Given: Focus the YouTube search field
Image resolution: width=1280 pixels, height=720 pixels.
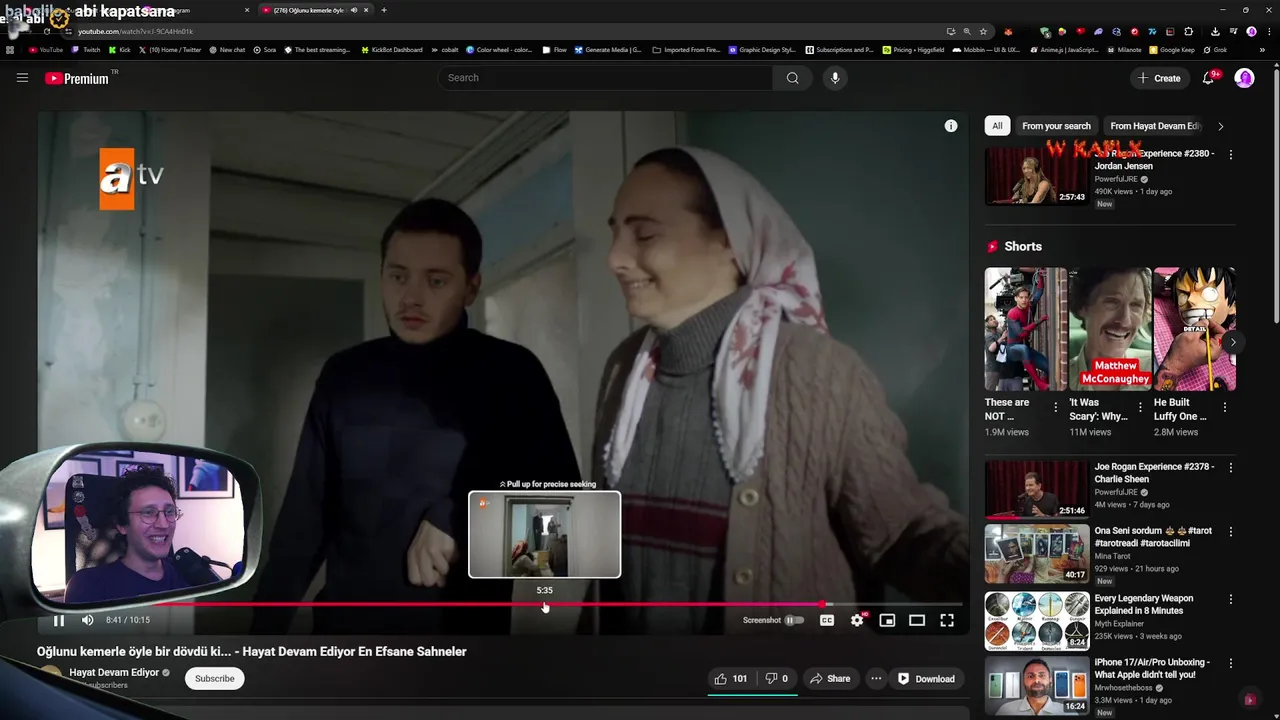Looking at the screenshot, I should [605, 78].
